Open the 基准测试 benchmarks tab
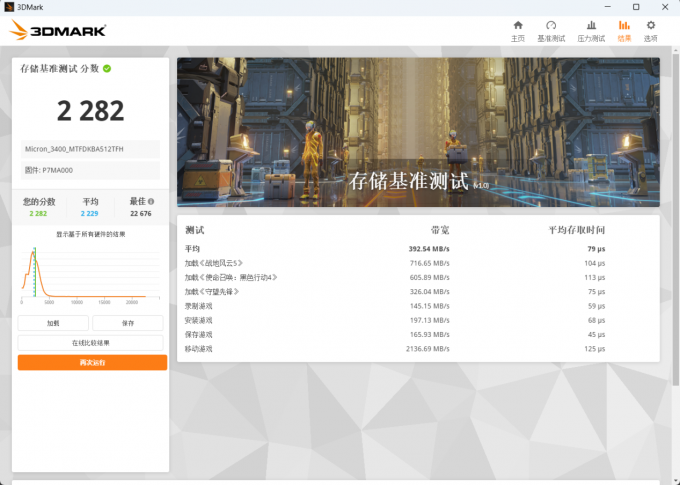 [x=551, y=31]
